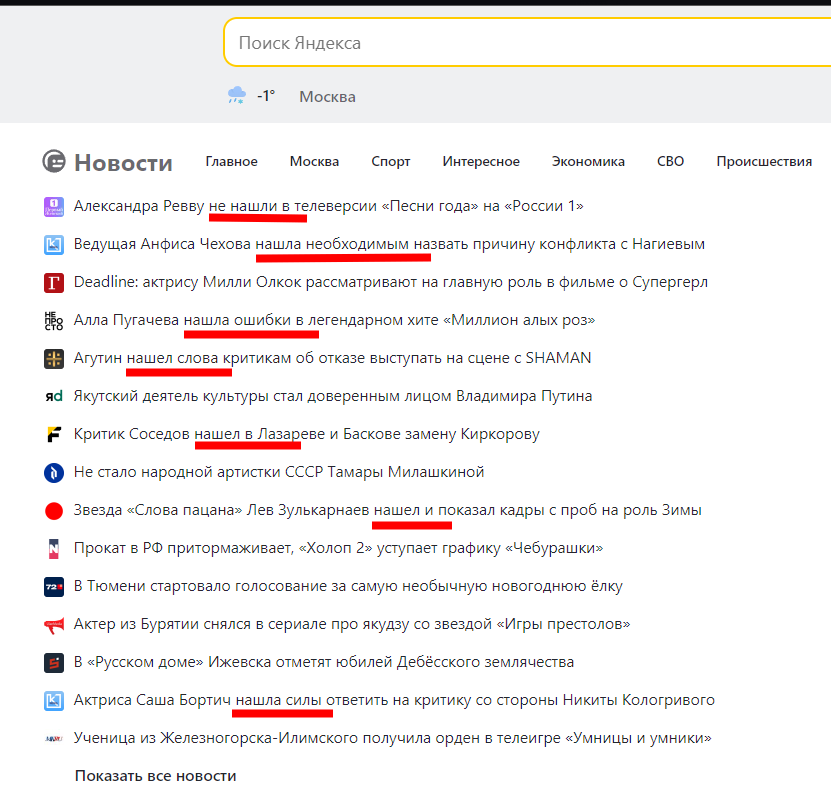The height and width of the screenshot is (806, 831).
Task: Click yellow F icon beside Критик Соседов headline
Action: pyautogui.click(x=54, y=435)
